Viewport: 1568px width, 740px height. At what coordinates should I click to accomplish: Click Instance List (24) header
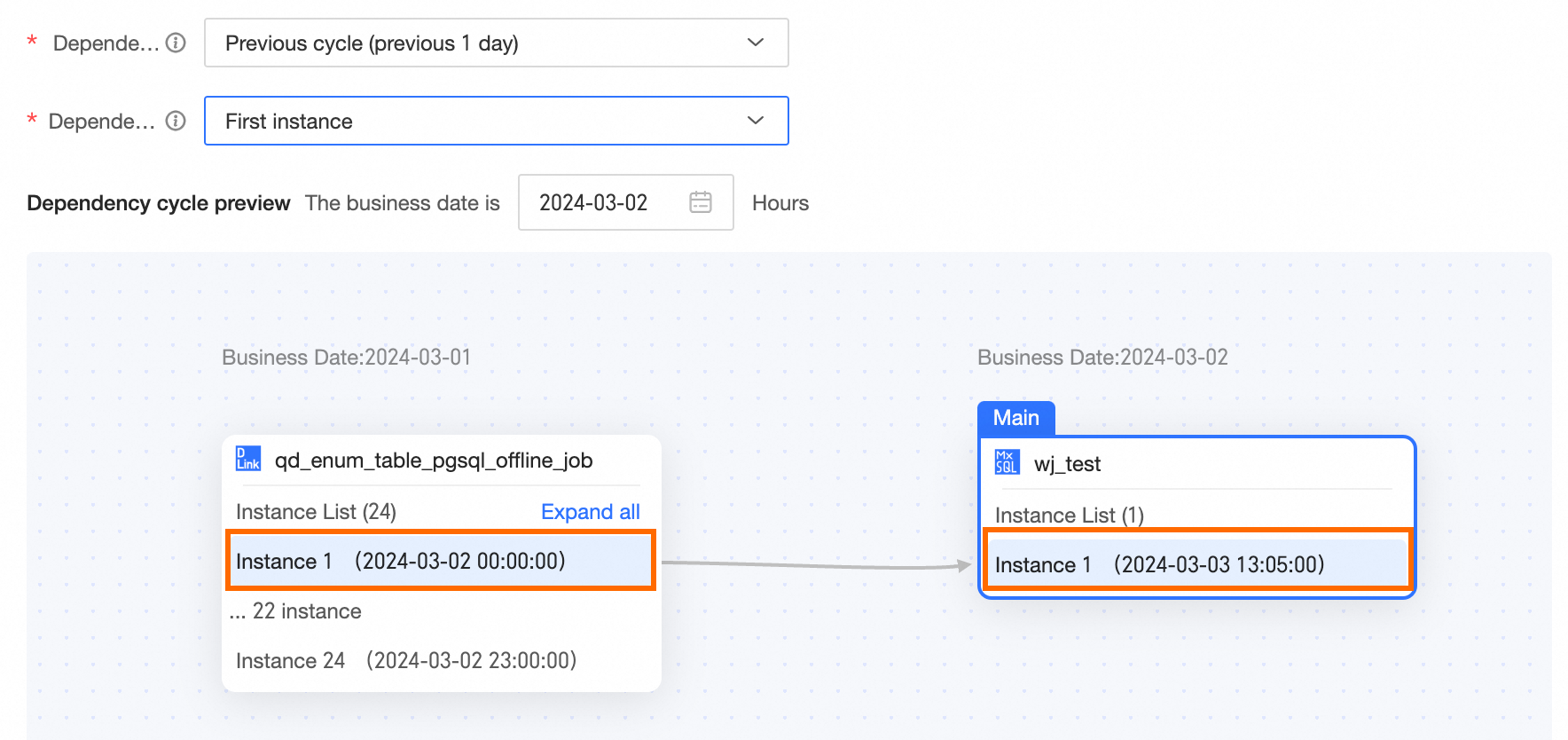click(x=316, y=512)
